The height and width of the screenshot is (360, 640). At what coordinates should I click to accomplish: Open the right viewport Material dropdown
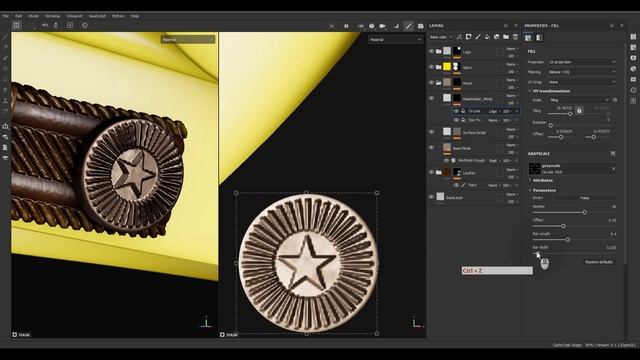[395, 39]
